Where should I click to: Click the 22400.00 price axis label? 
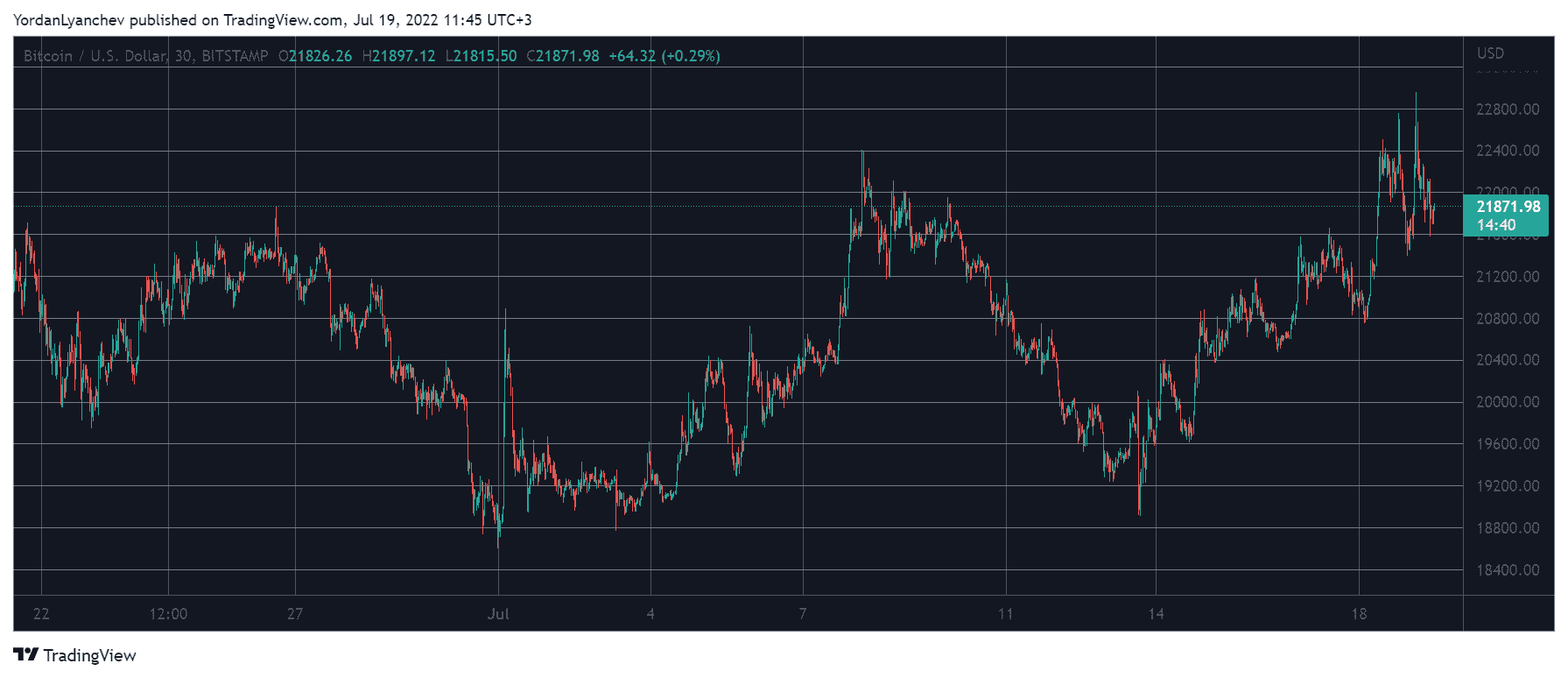click(1508, 151)
